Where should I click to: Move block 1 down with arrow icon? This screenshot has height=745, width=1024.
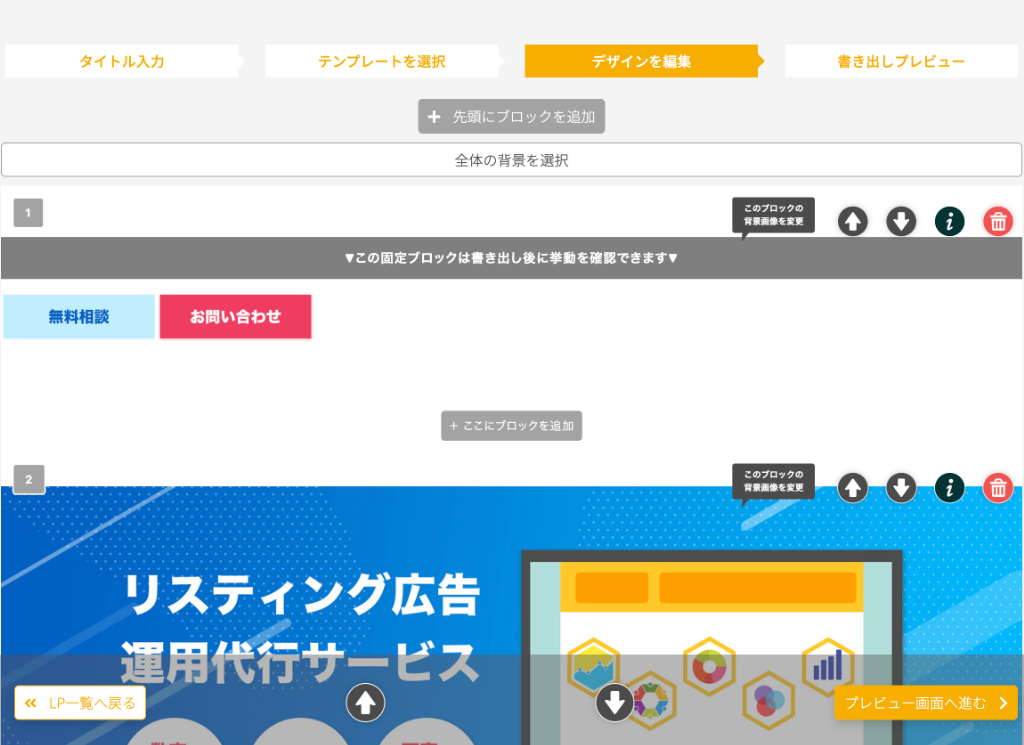point(901,221)
